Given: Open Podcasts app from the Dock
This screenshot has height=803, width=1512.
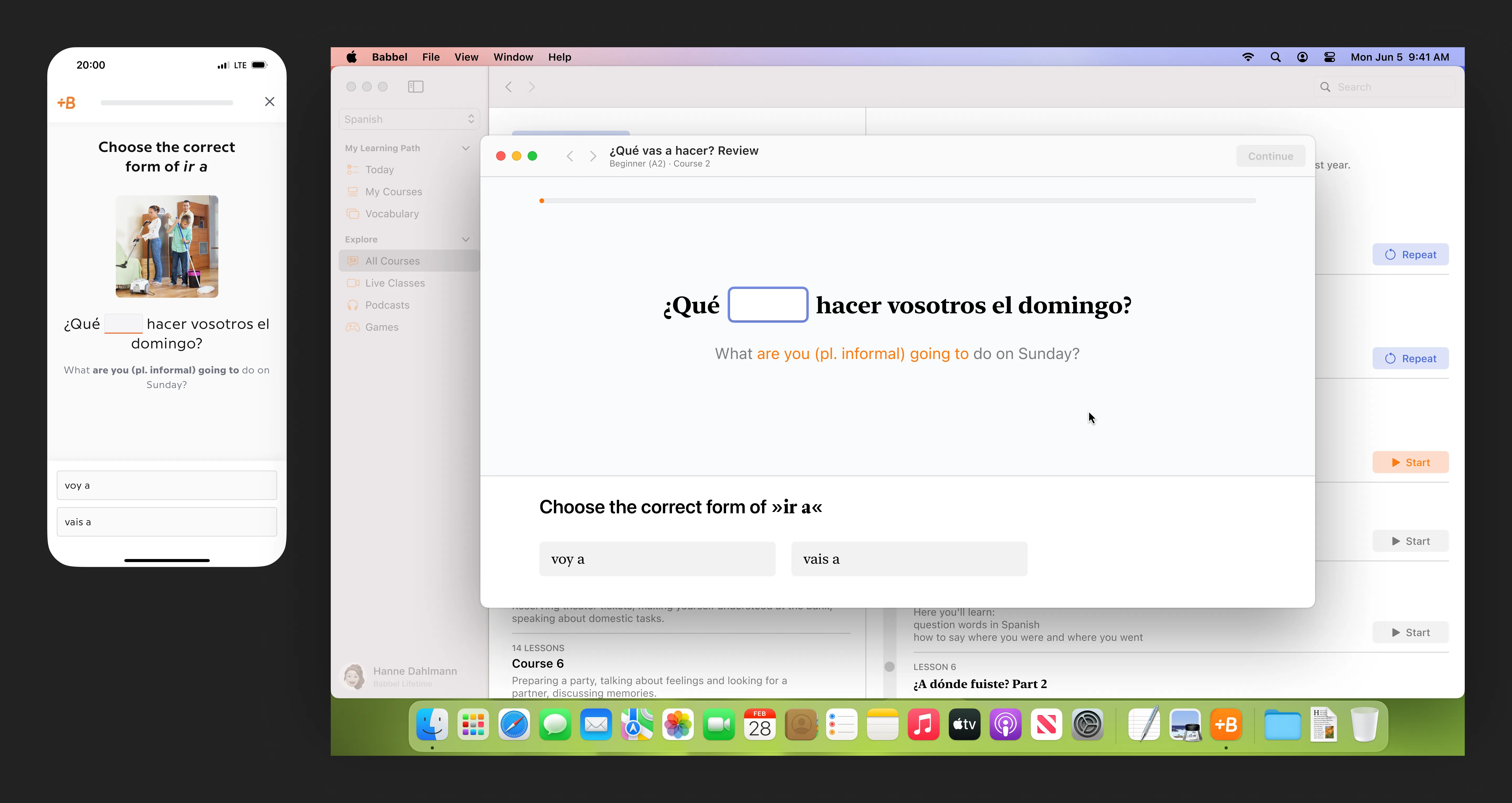Looking at the screenshot, I should click(x=1005, y=725).
